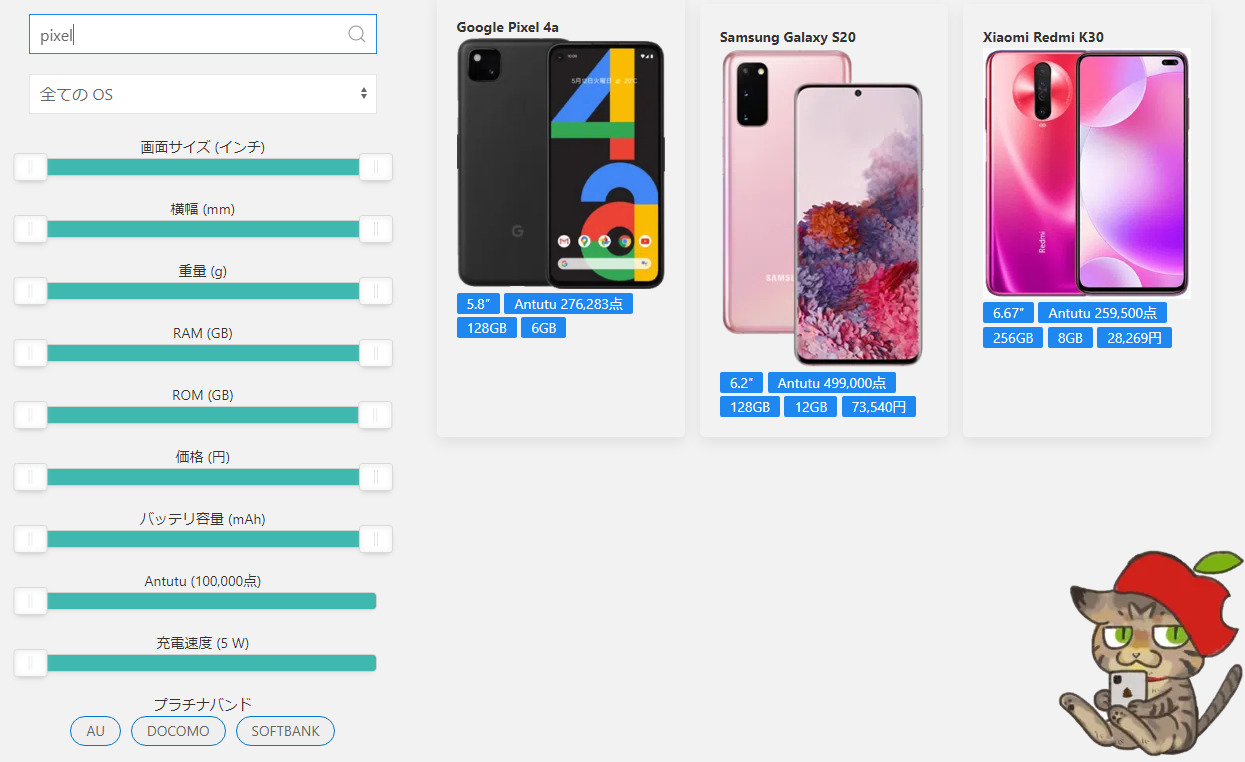Click the 充電速度 (5 W) slider handle
The image size is (1245, 762).
pyautogui.click(x=30, y=663)
